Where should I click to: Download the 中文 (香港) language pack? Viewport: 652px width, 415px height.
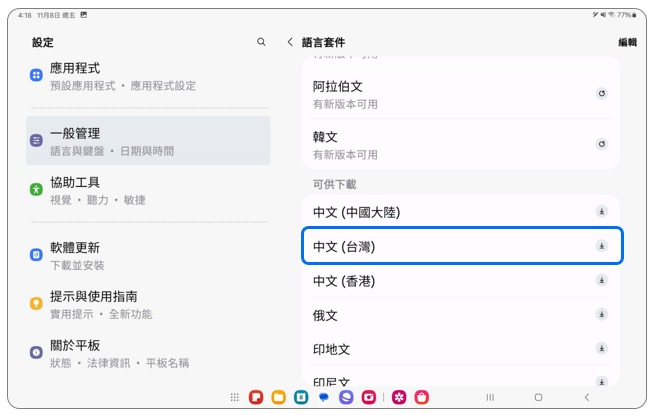point(601,281)
